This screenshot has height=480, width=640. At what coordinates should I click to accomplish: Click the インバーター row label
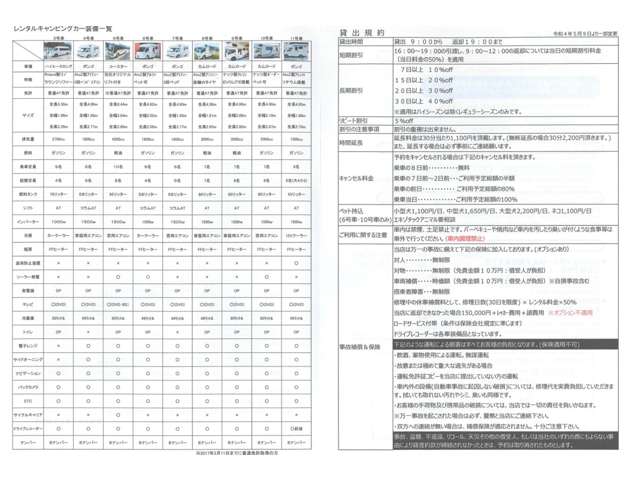(28, 222)
